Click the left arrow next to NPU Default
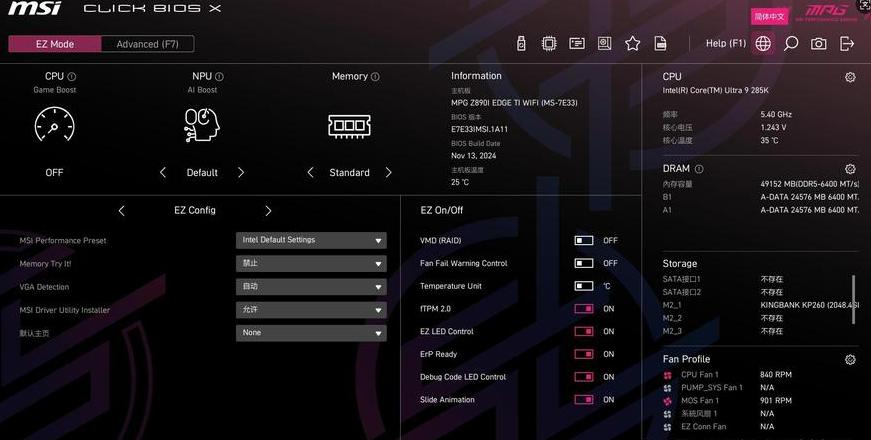This screenshot has width=871, height=440. click(x=163, y=173)
